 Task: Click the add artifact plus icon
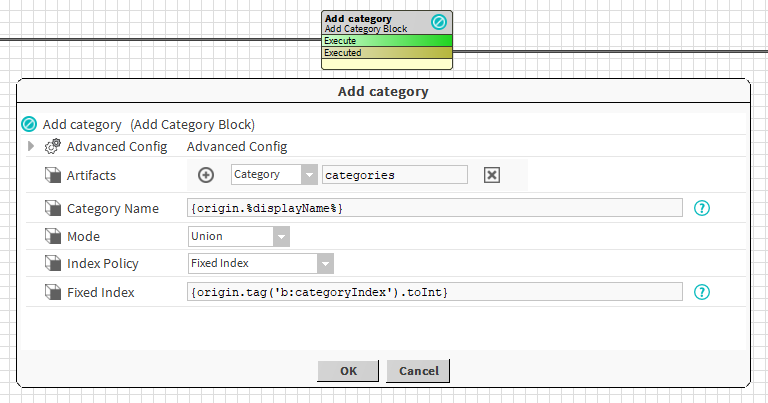(206, 175)
